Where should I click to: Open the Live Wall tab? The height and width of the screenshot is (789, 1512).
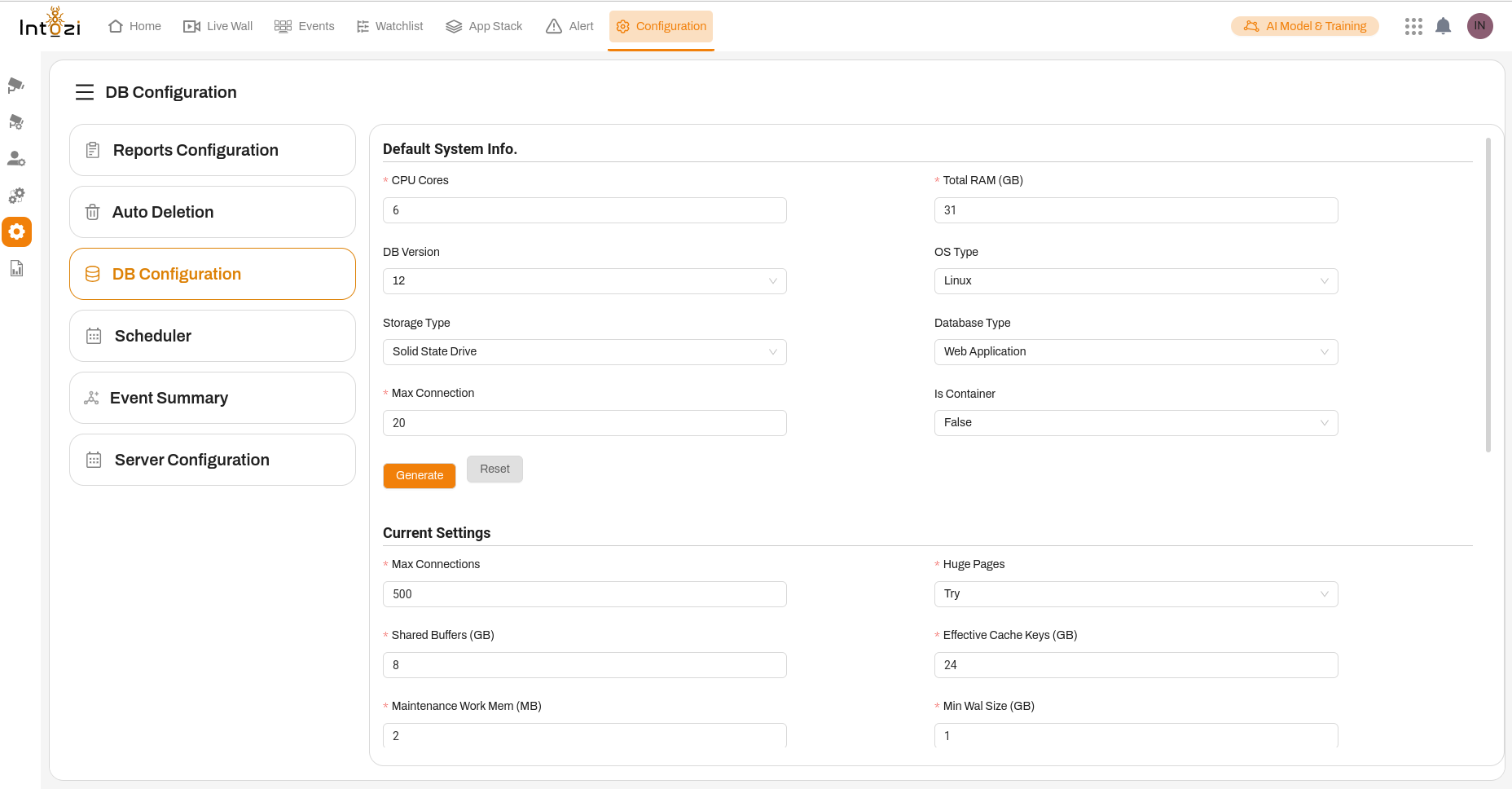(x=218, y=26)
